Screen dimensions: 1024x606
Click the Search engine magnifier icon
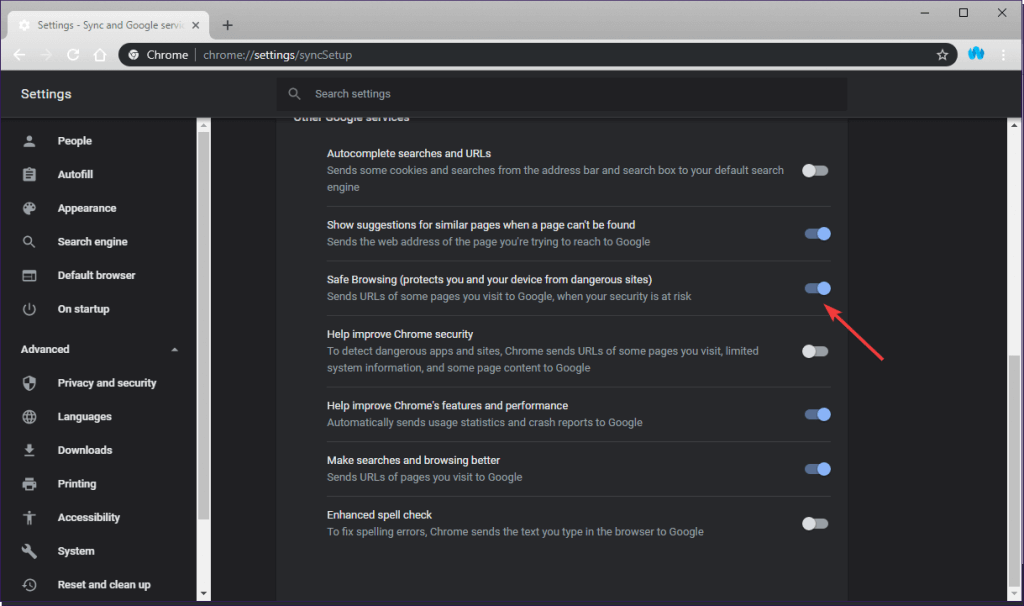29,242
